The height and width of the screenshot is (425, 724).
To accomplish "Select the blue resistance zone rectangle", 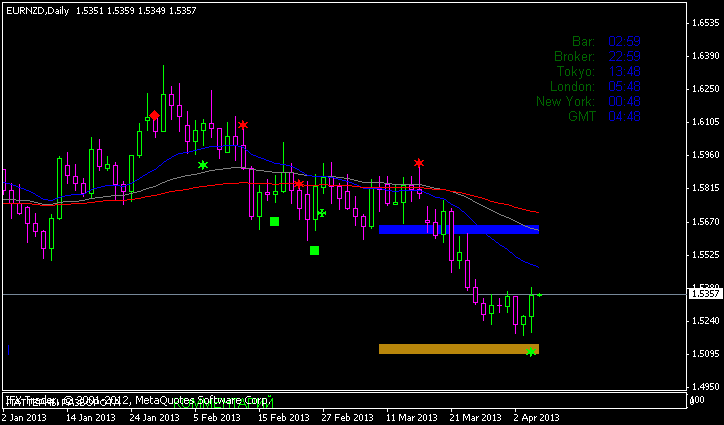I will [459, 229].
